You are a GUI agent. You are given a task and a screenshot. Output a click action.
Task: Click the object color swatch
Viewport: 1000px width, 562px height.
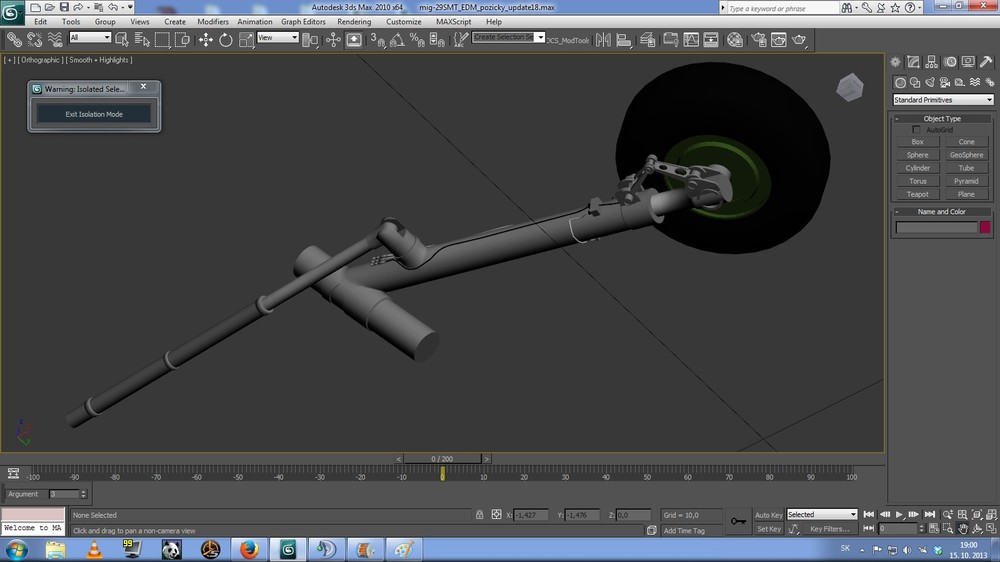click(x=985, y=227)
